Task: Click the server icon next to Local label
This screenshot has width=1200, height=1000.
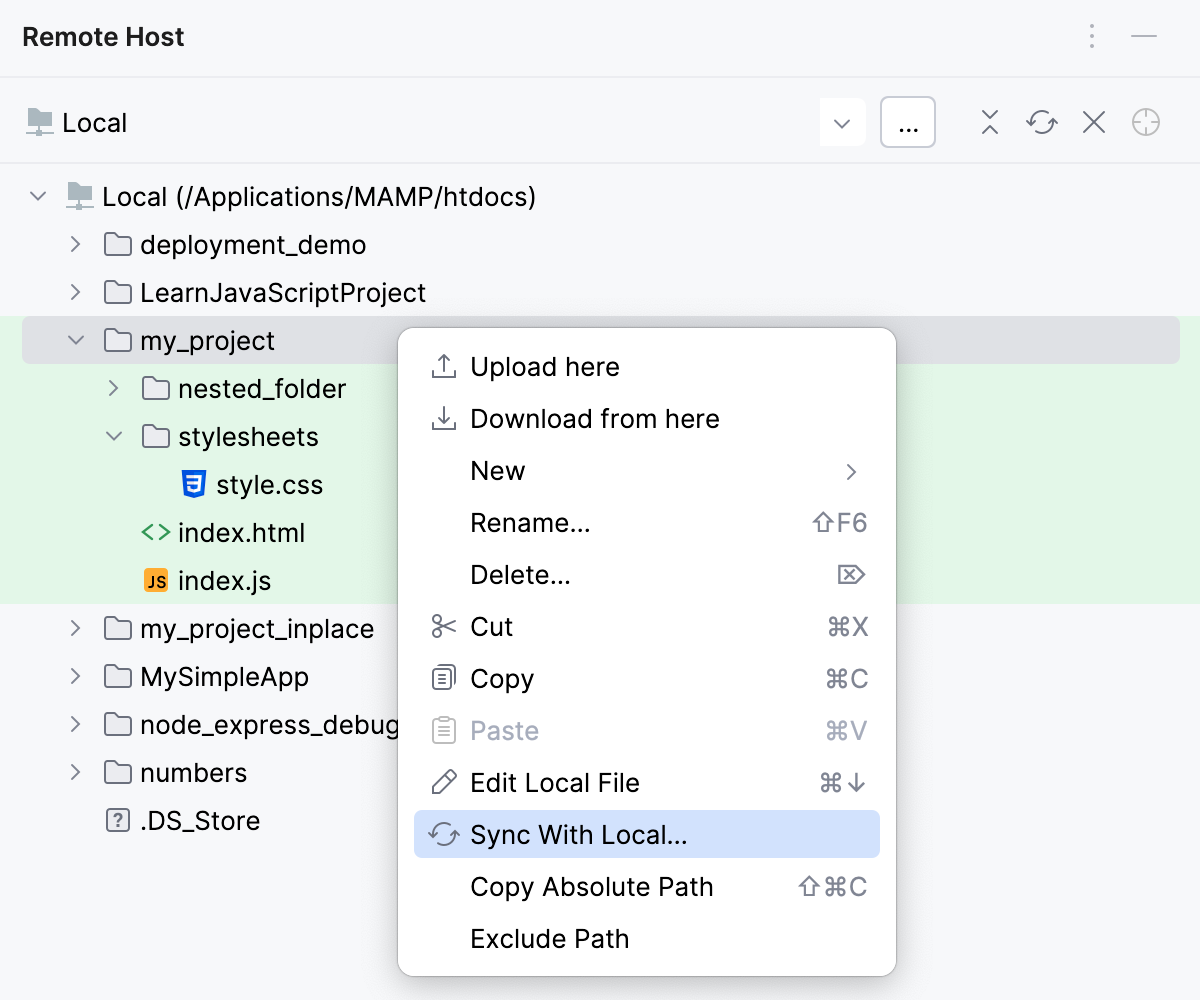Action: 39,122
